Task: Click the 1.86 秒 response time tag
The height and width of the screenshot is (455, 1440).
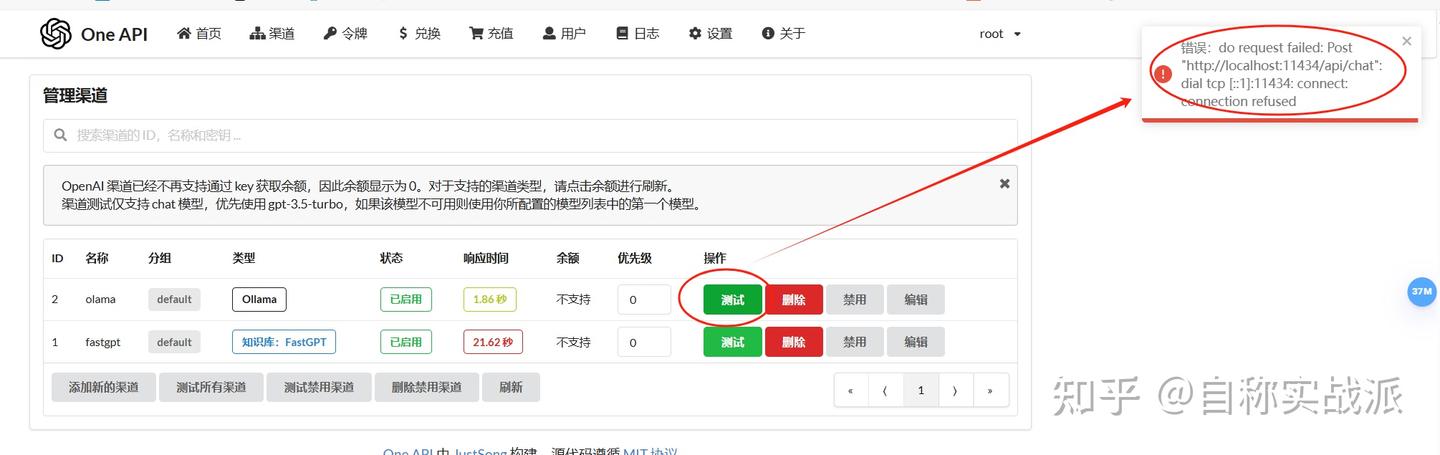Action: 490,299
